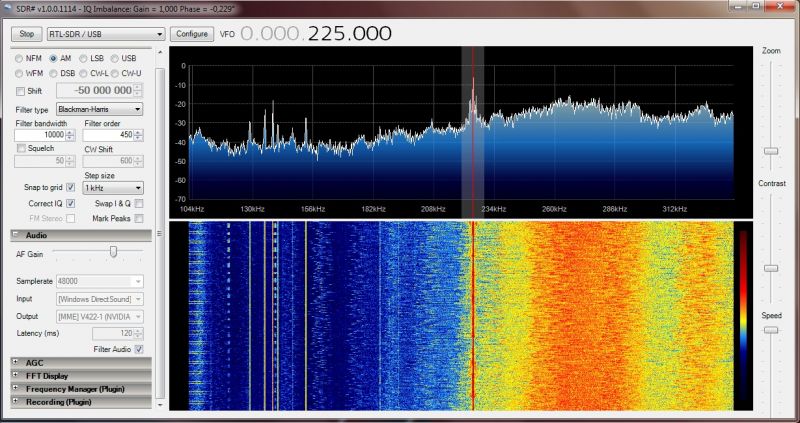Expand the Recording (Plugin) section
The width and height of the screenshot is (800, 423).
click(x=81, y=402)
